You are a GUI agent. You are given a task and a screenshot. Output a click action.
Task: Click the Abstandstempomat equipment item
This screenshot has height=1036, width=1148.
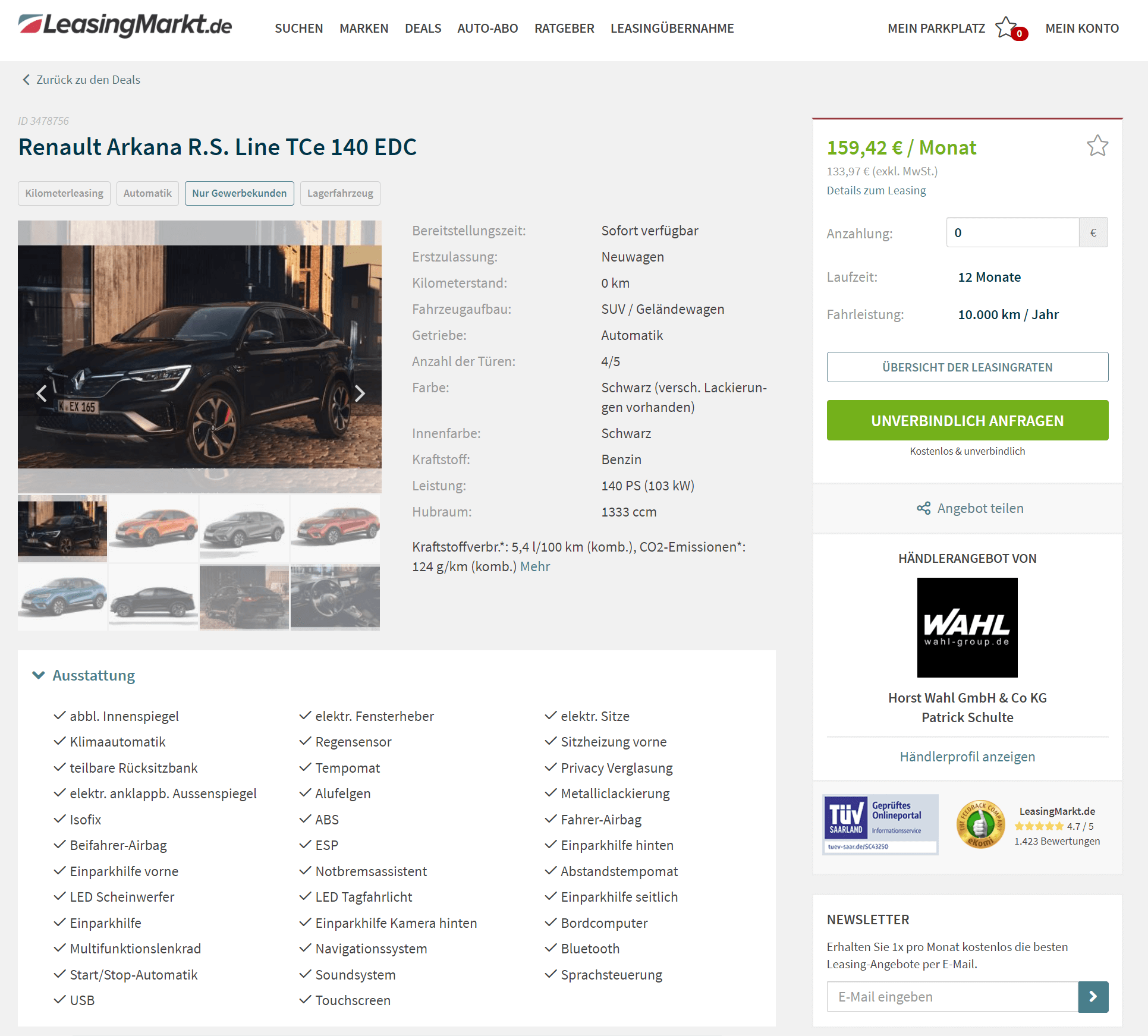[x=619, y=871]
